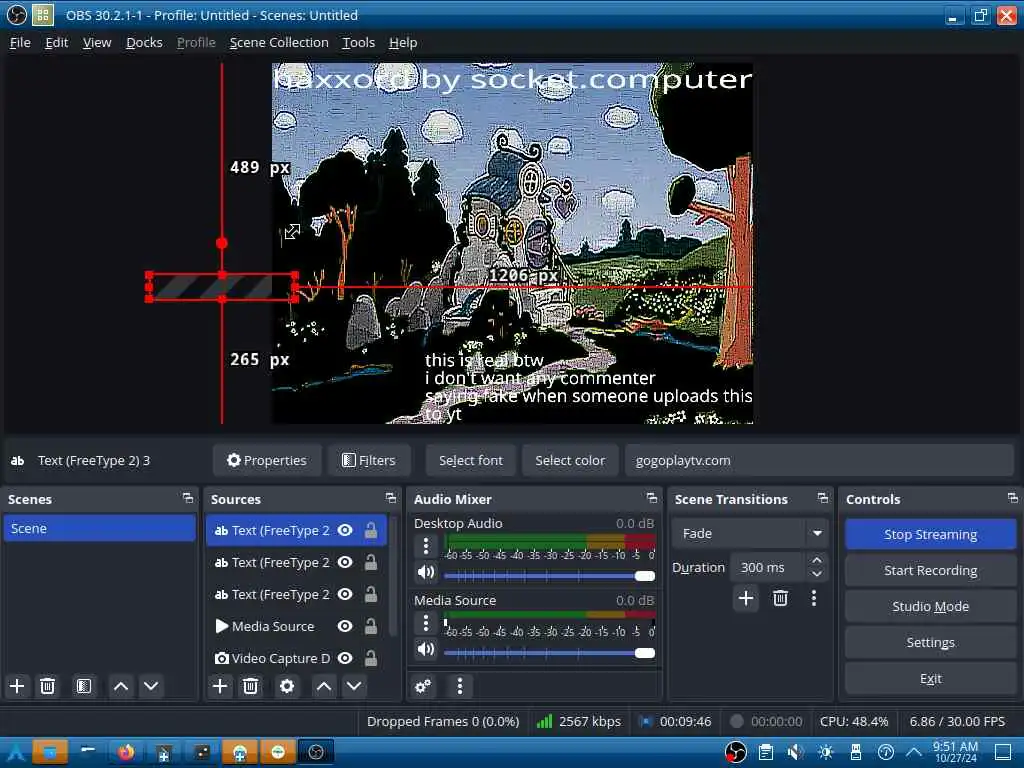This screenshot has width=1024, height=768.
Task: Move source down arrow in Sources panel
Action: [x=354, y=686]
